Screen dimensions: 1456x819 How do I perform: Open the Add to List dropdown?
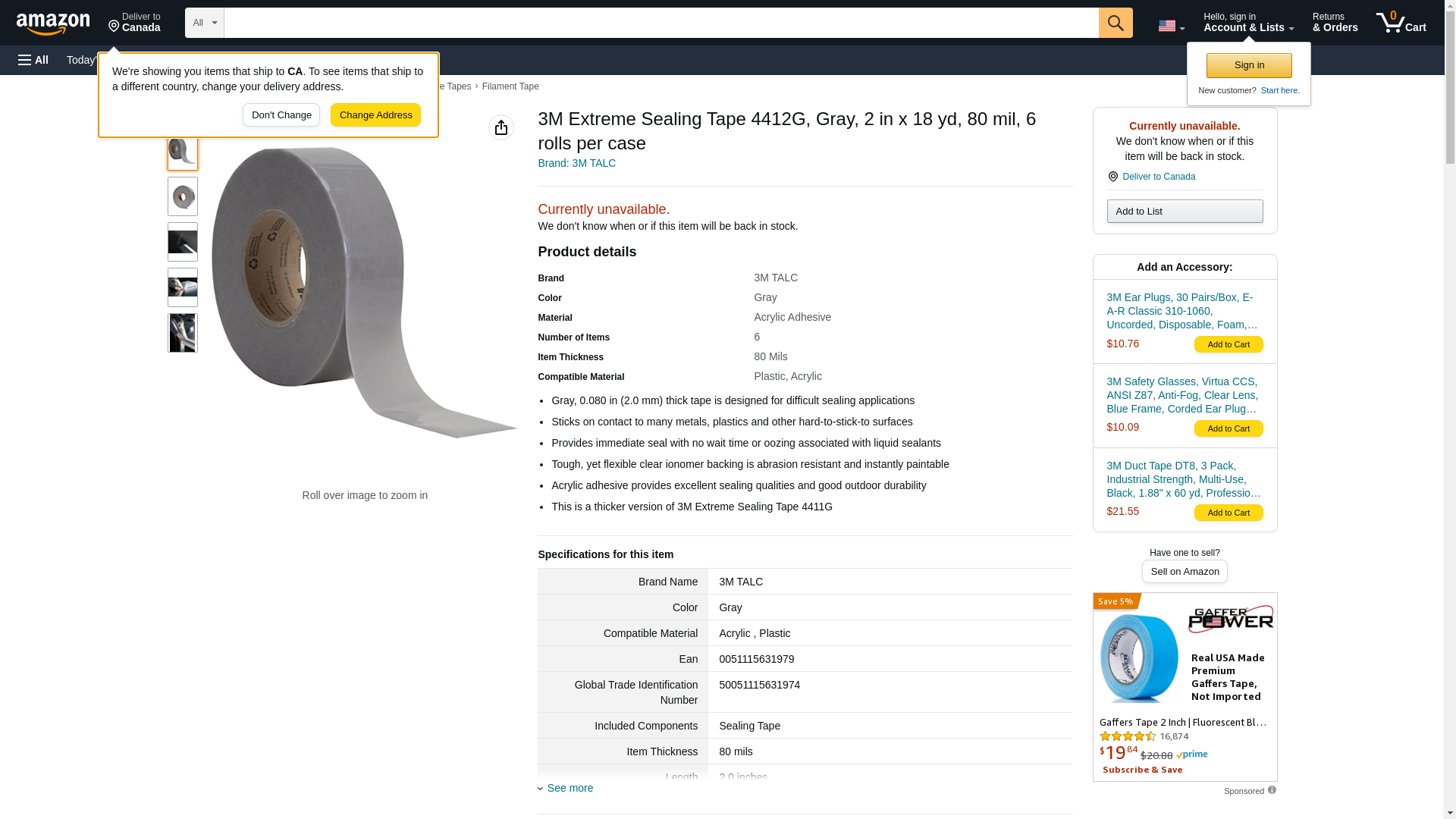(1185, 211)
